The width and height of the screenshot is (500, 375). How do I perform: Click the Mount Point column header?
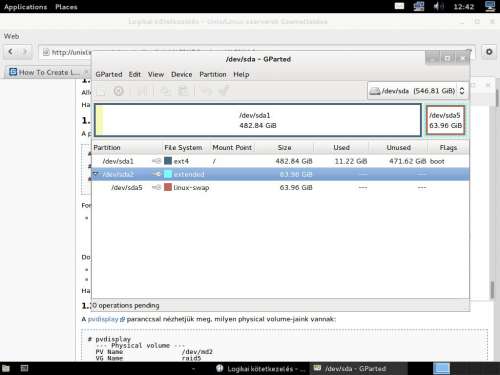pos(232,147)
